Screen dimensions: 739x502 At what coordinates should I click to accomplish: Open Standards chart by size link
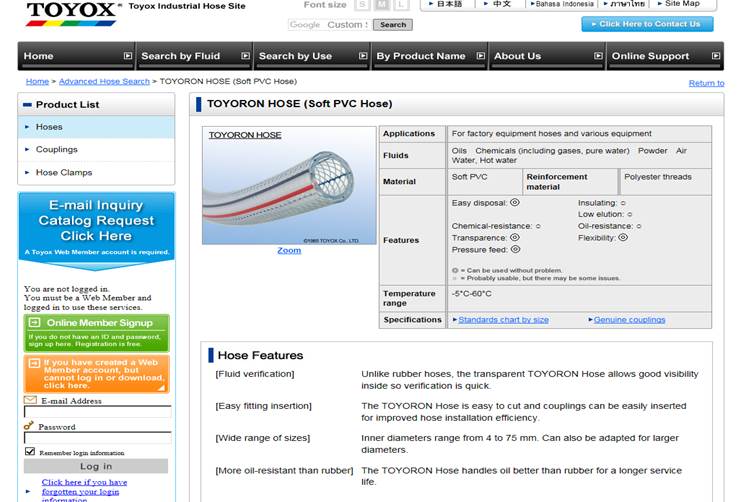[503, 320]
